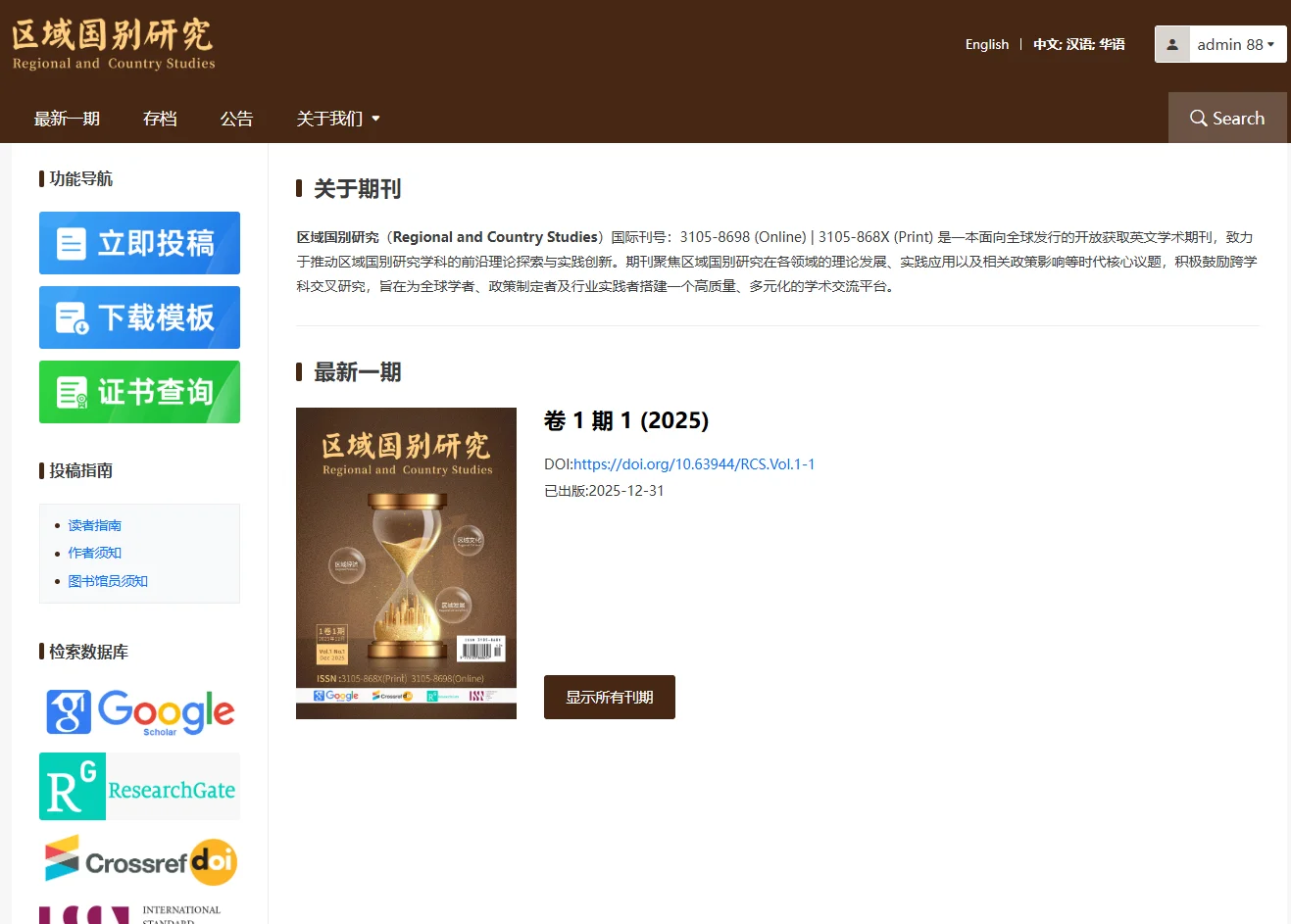Open the 图书馆员须知 link
Screen dimensions: 1291x924
pos(108,581)
